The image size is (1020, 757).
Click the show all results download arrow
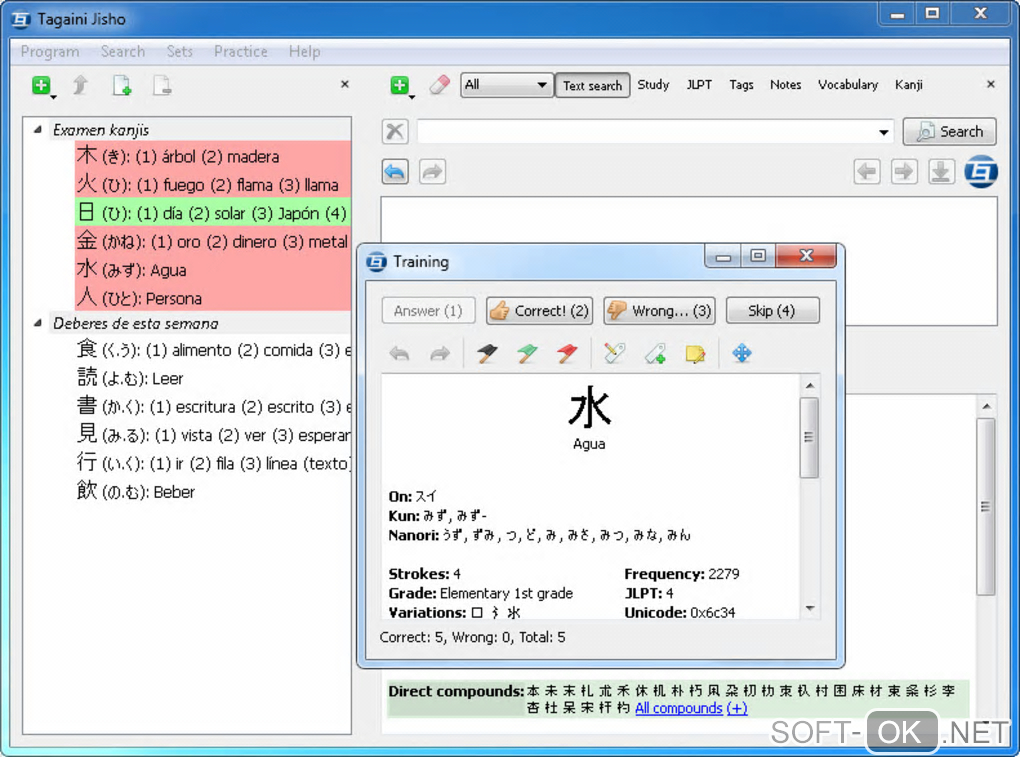tap(941, 172)
